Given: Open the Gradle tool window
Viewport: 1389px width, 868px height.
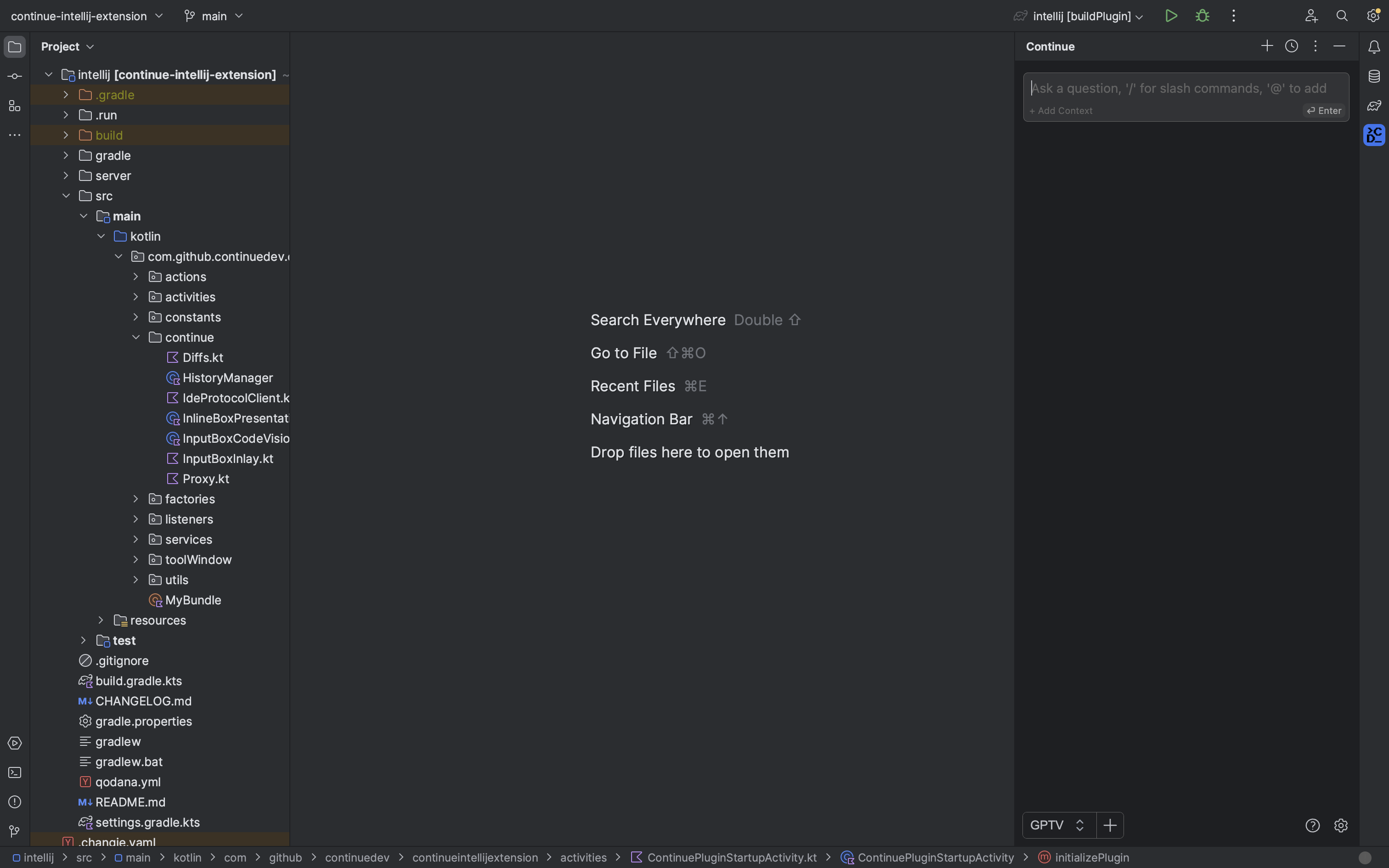Looking at the screenshot, I should click(x=1374, y=105).
